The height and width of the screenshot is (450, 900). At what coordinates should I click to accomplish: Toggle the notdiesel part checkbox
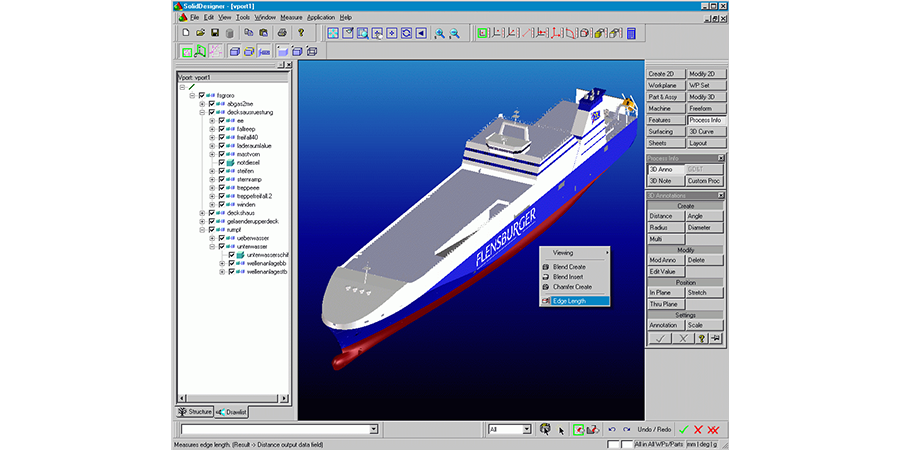click(222, 162)
